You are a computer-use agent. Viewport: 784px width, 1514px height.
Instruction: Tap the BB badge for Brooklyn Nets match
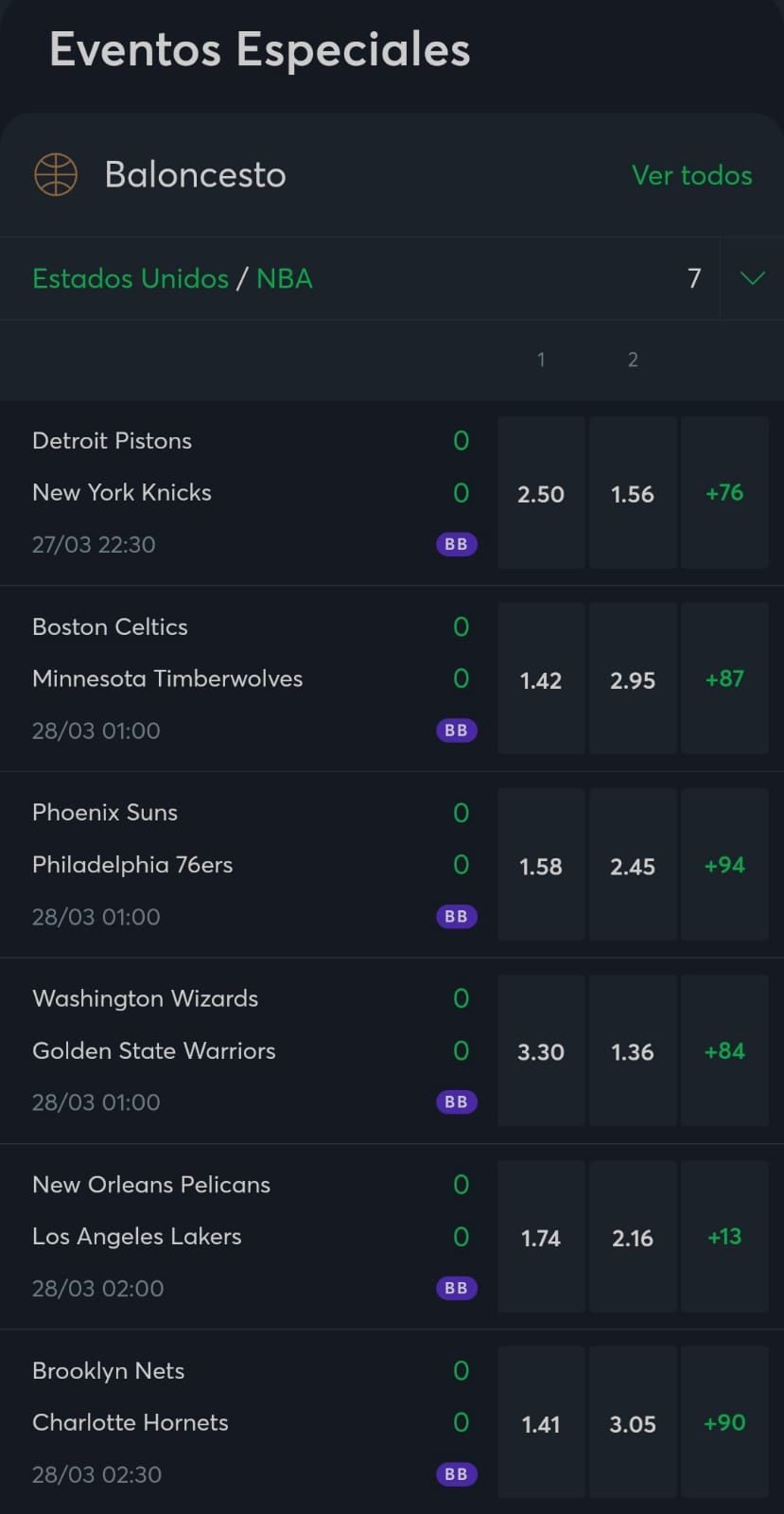(456, 1474)
